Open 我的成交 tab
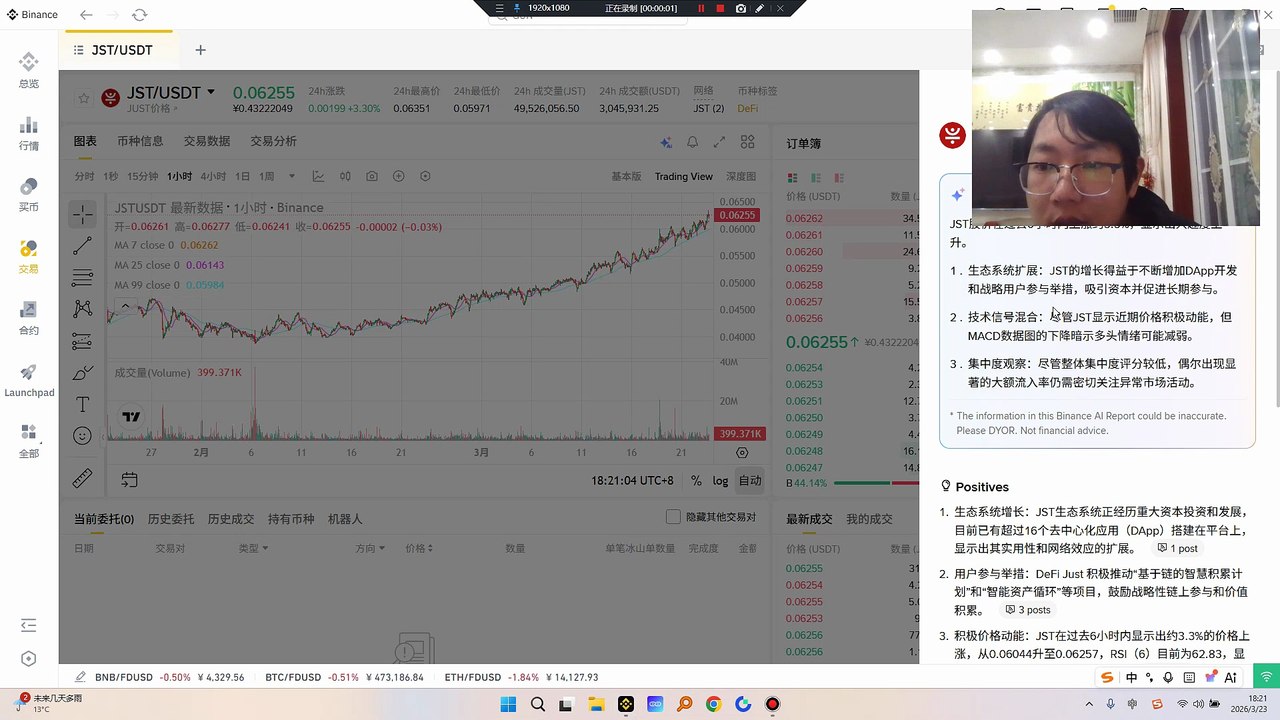 [869, 519]
